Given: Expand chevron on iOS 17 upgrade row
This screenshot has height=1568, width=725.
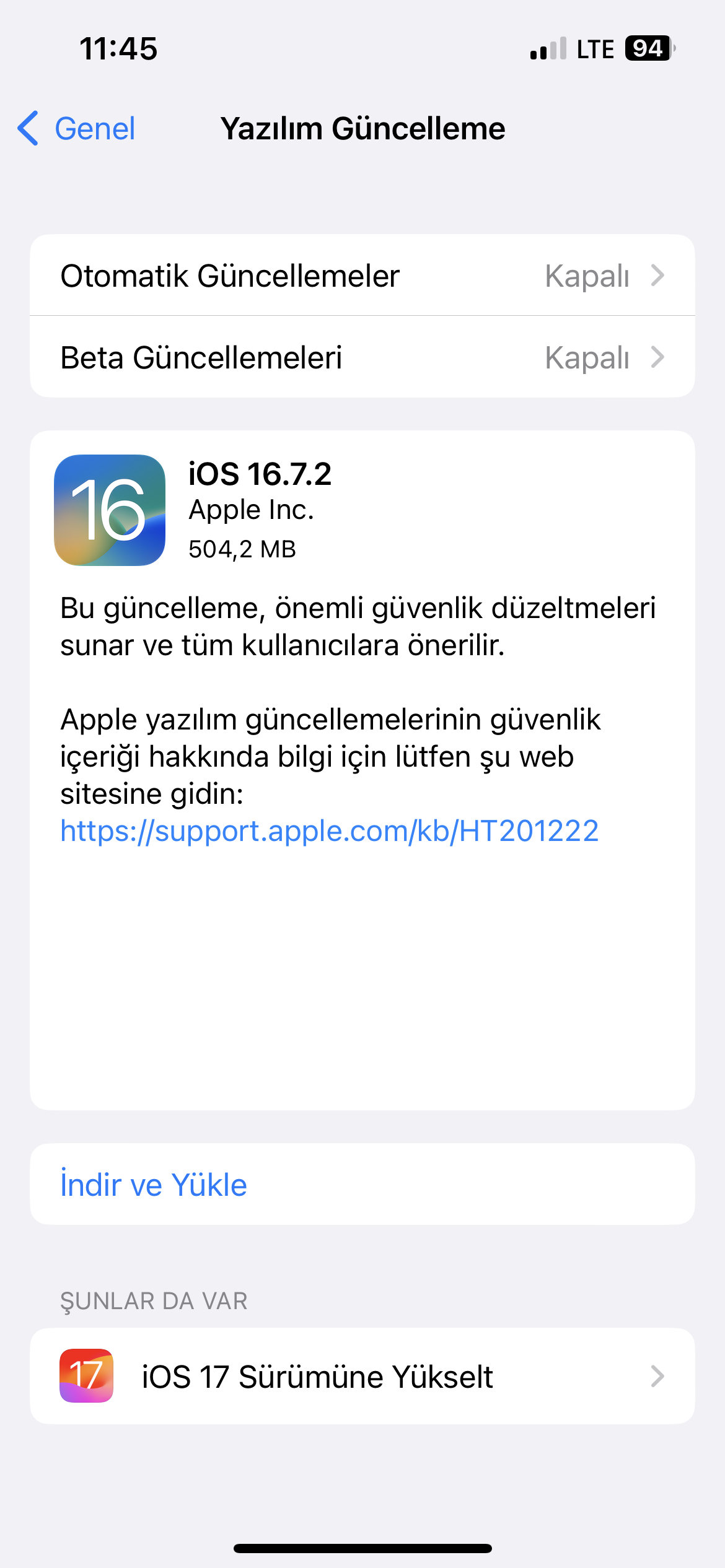Looking at the screenshot, I should (x=657, y=1376).
